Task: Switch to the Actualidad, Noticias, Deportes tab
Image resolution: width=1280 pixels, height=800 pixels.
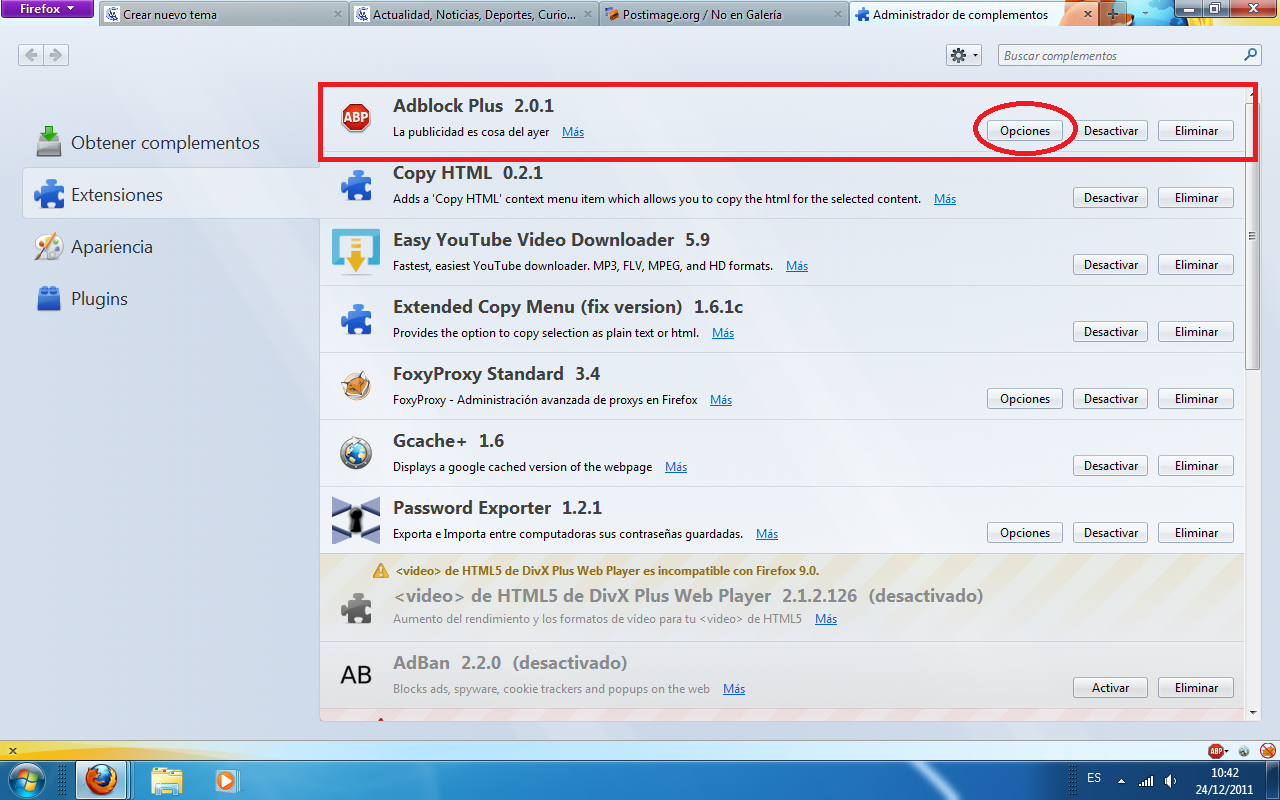Action: click(x=473, y=15)
